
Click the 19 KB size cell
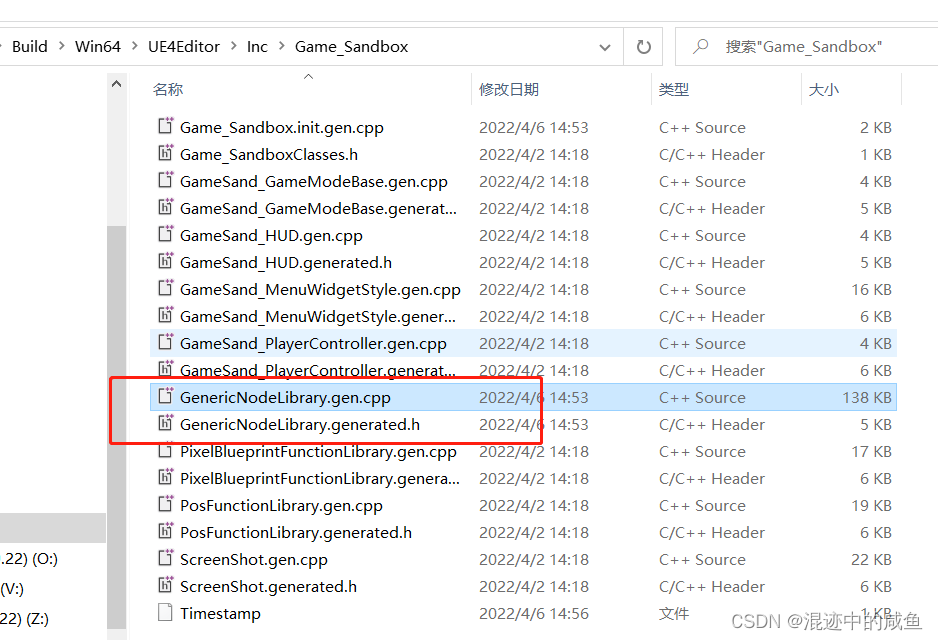tap(872, 505)
